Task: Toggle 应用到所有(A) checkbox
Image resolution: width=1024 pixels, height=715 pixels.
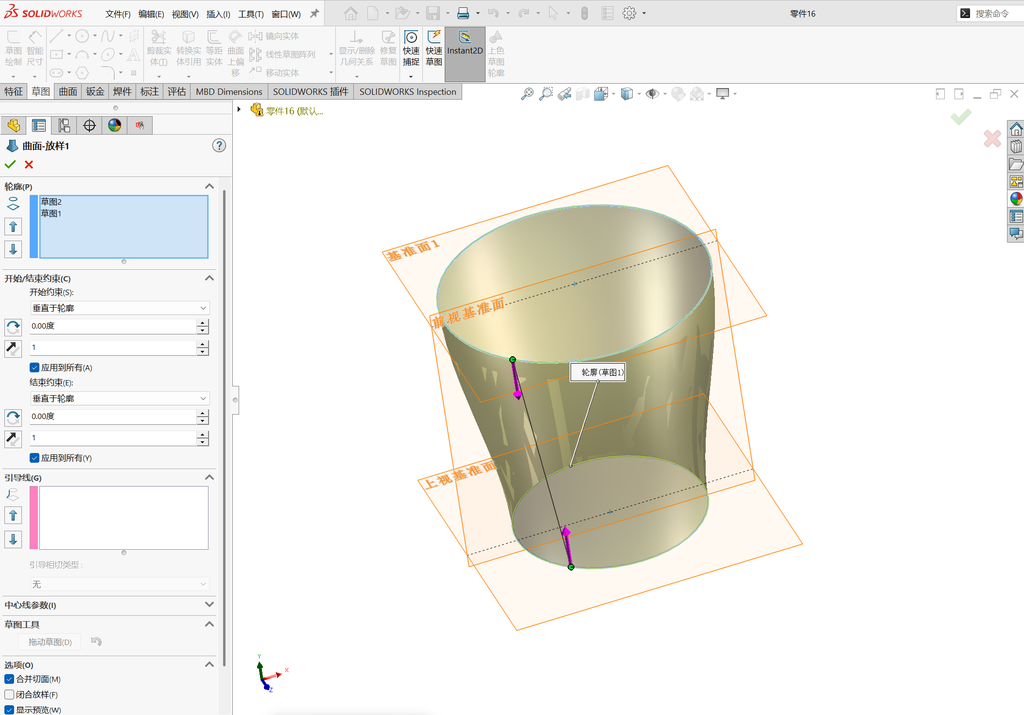Action: [35, 368]
